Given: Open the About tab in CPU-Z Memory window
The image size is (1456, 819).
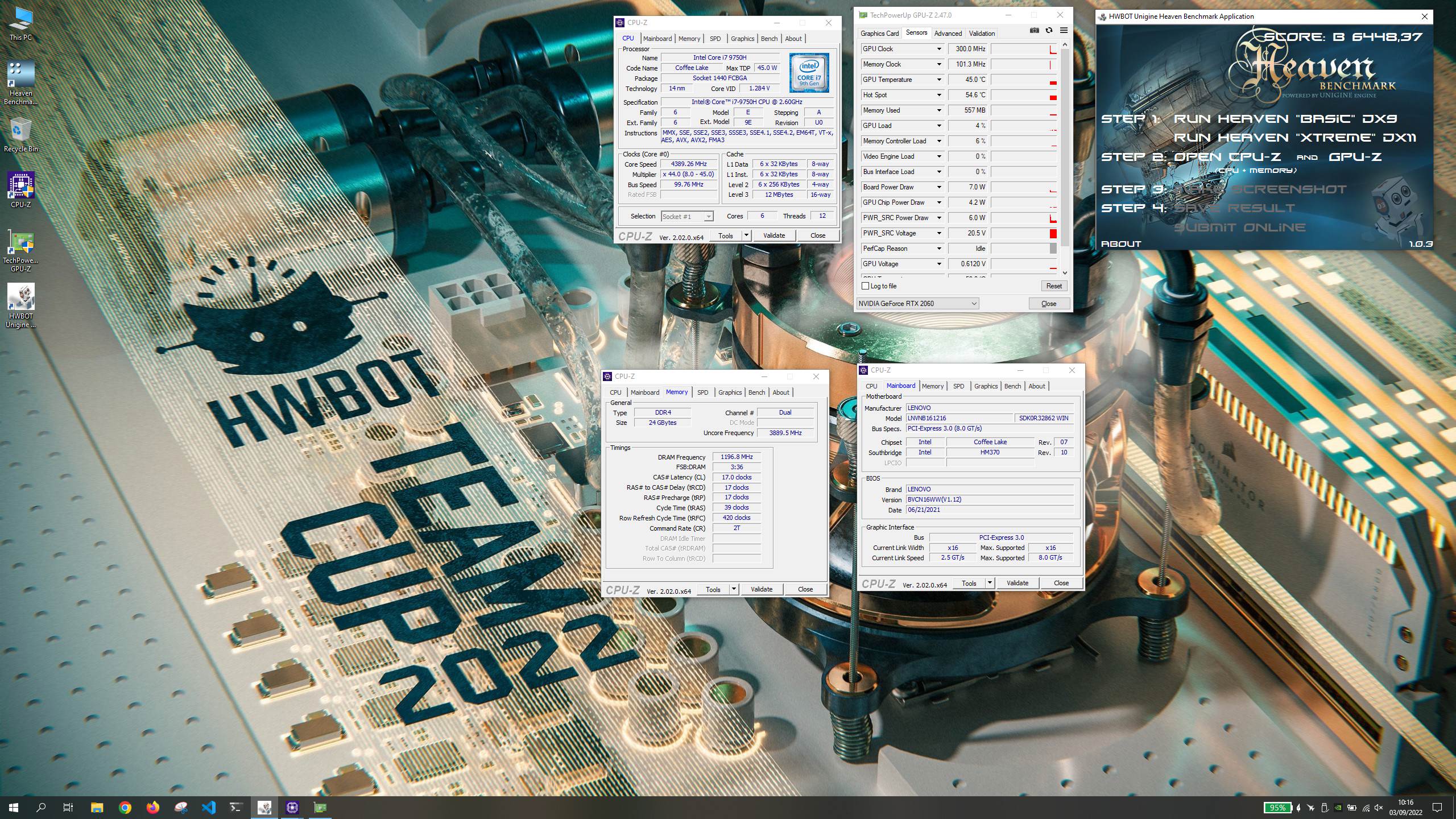Looking at the screenshot, I should point(781,392).
